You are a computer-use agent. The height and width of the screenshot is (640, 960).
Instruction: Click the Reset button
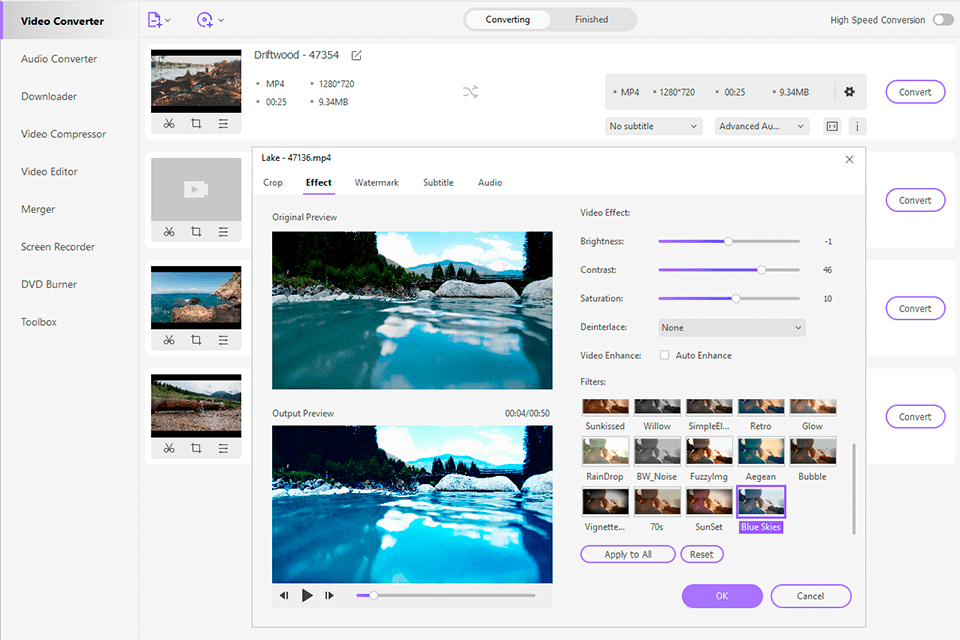701,554
